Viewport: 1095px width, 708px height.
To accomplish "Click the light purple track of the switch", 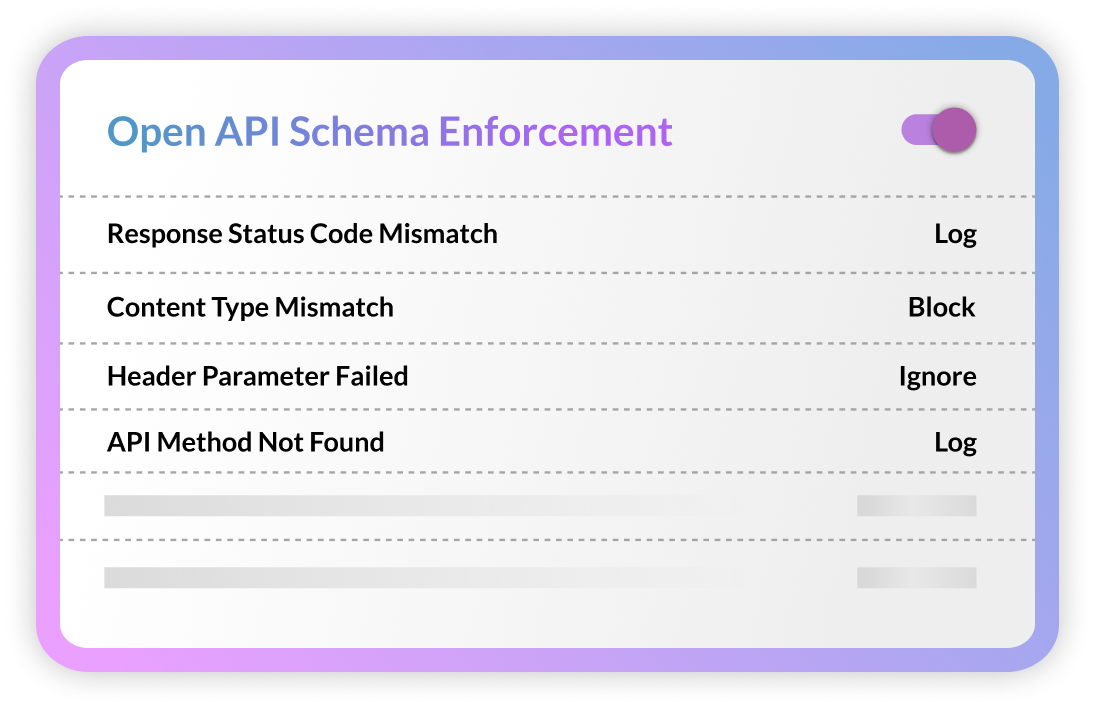I will 916,130.
